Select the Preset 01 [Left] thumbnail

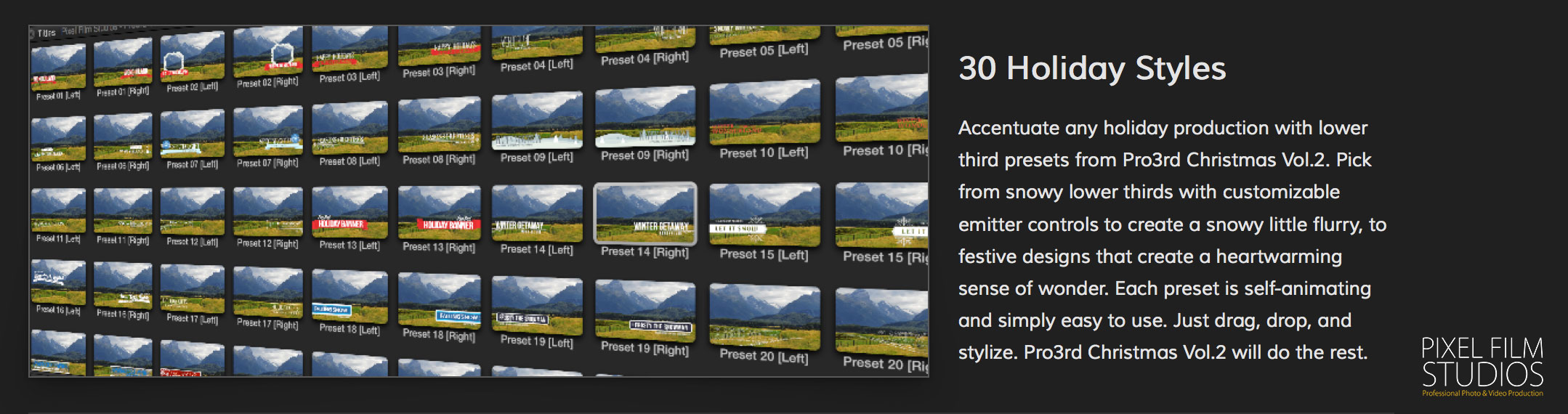pos(58,67)
